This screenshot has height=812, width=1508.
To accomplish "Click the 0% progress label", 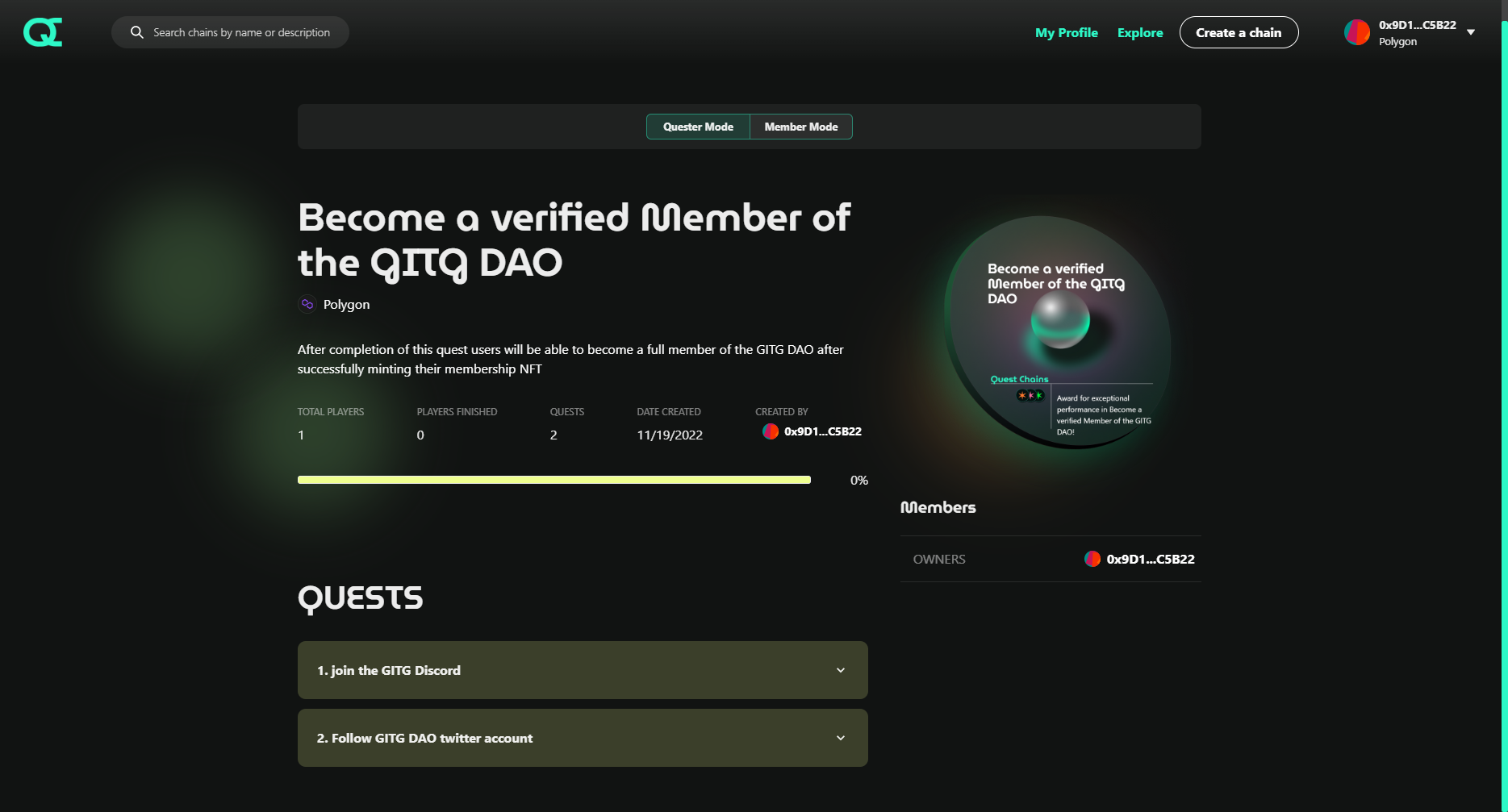I will click(859, 481).
